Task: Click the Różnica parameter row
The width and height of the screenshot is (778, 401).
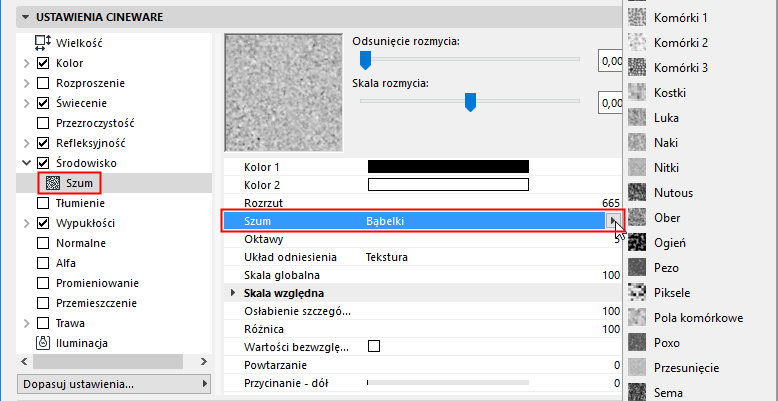Action: point(423,329)
